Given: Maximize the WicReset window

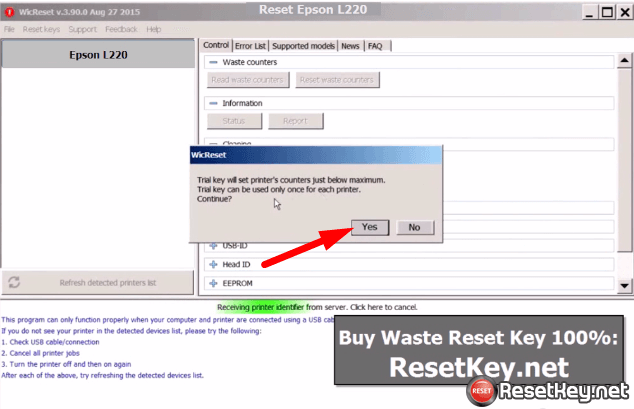Looking at the screenshot, I should 607,13.
